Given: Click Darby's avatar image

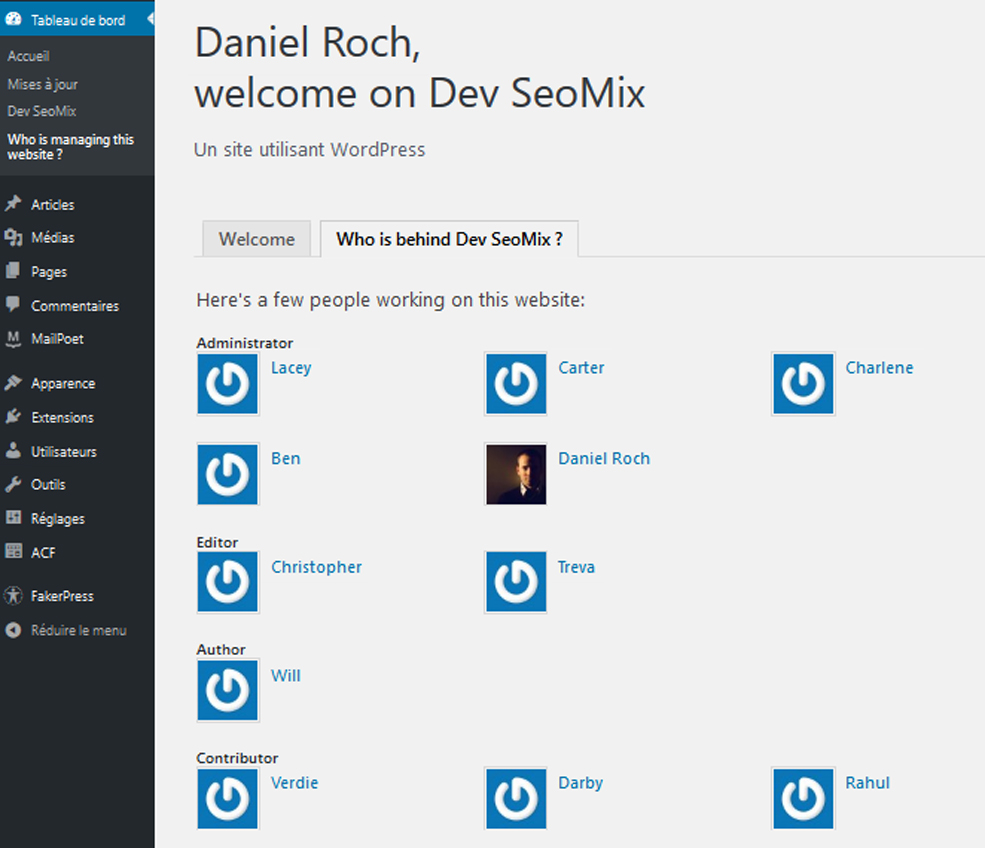Looking at the screenshot, I should click(516, 798).
